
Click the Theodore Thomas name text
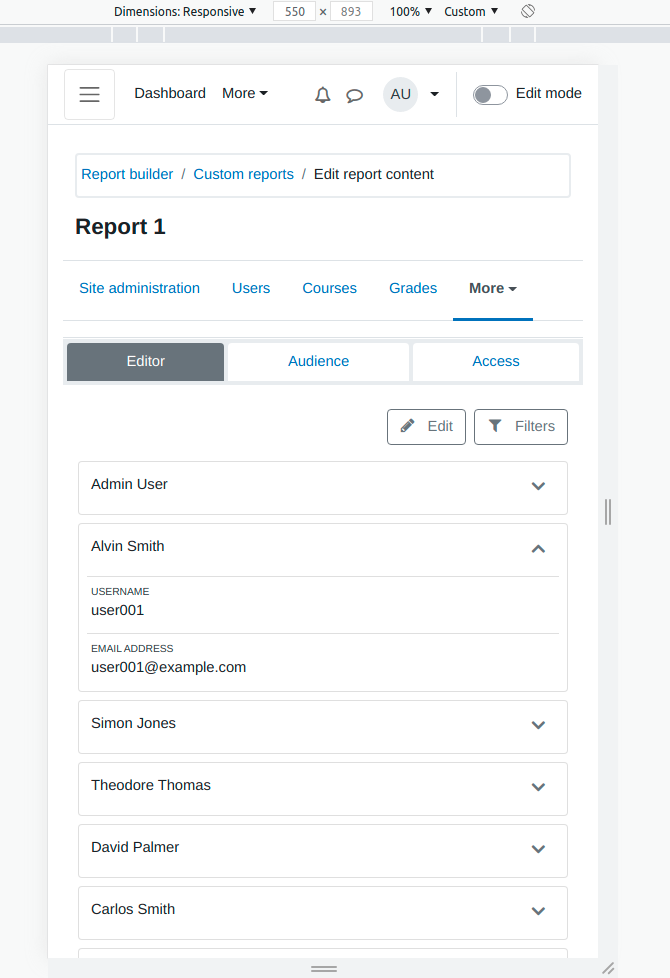[x=151, y=785]
